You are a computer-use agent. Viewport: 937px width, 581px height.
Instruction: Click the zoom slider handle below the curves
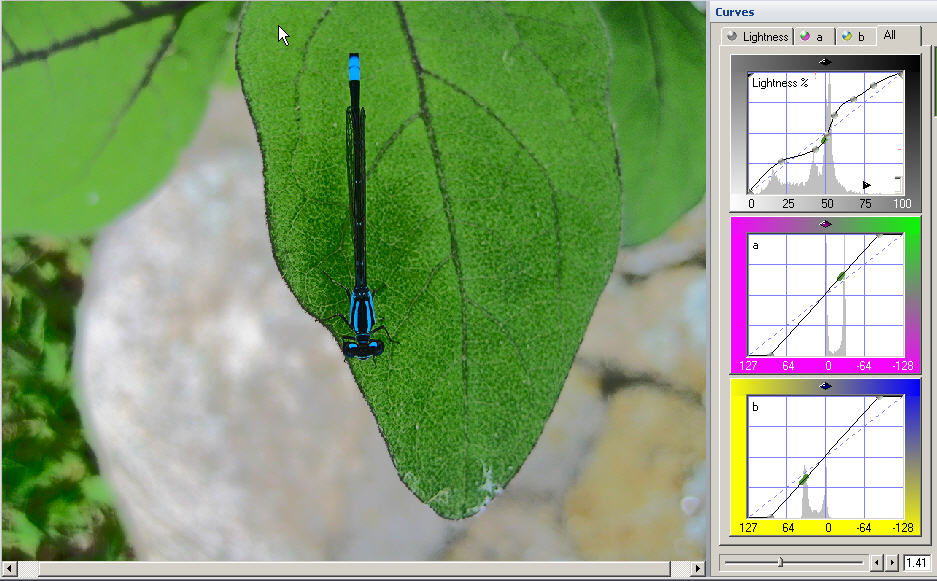pyautogui.click(x=780, y=562)
